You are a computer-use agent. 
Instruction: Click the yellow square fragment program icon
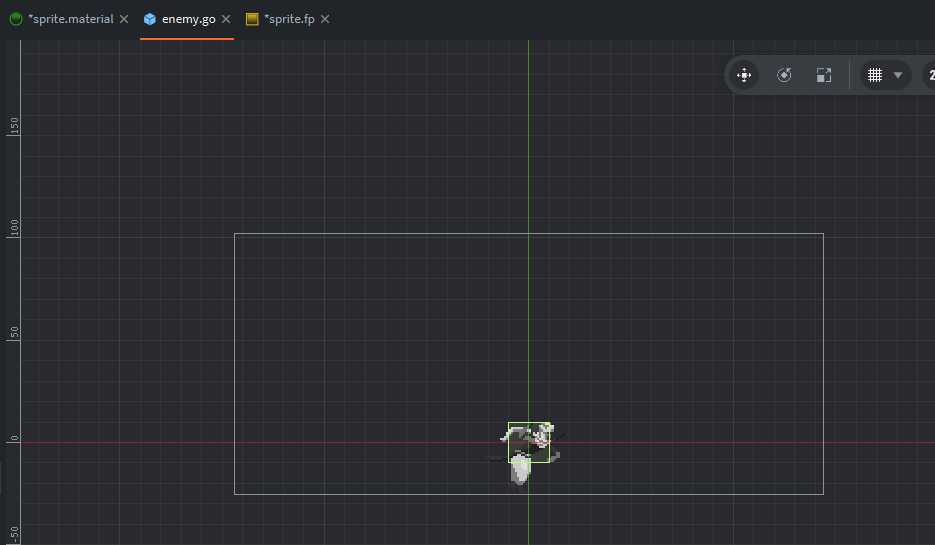coord(252,19)
